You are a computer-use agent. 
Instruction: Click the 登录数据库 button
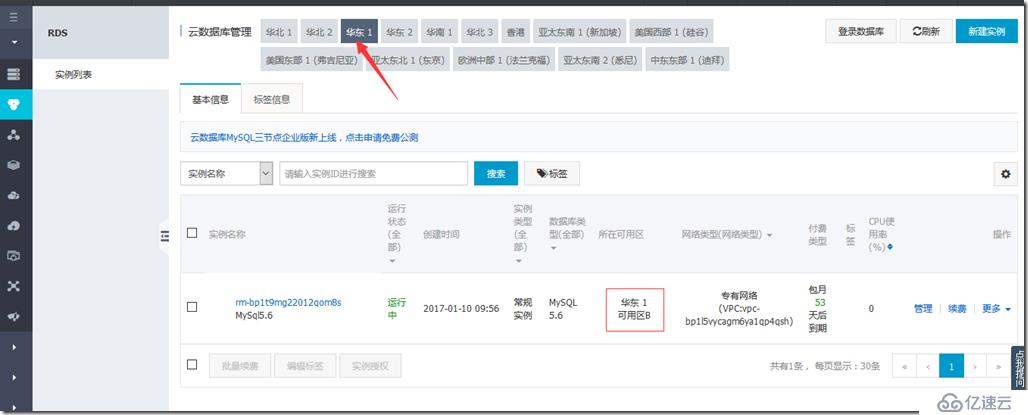pyautogui.click(x=861, y=31)
